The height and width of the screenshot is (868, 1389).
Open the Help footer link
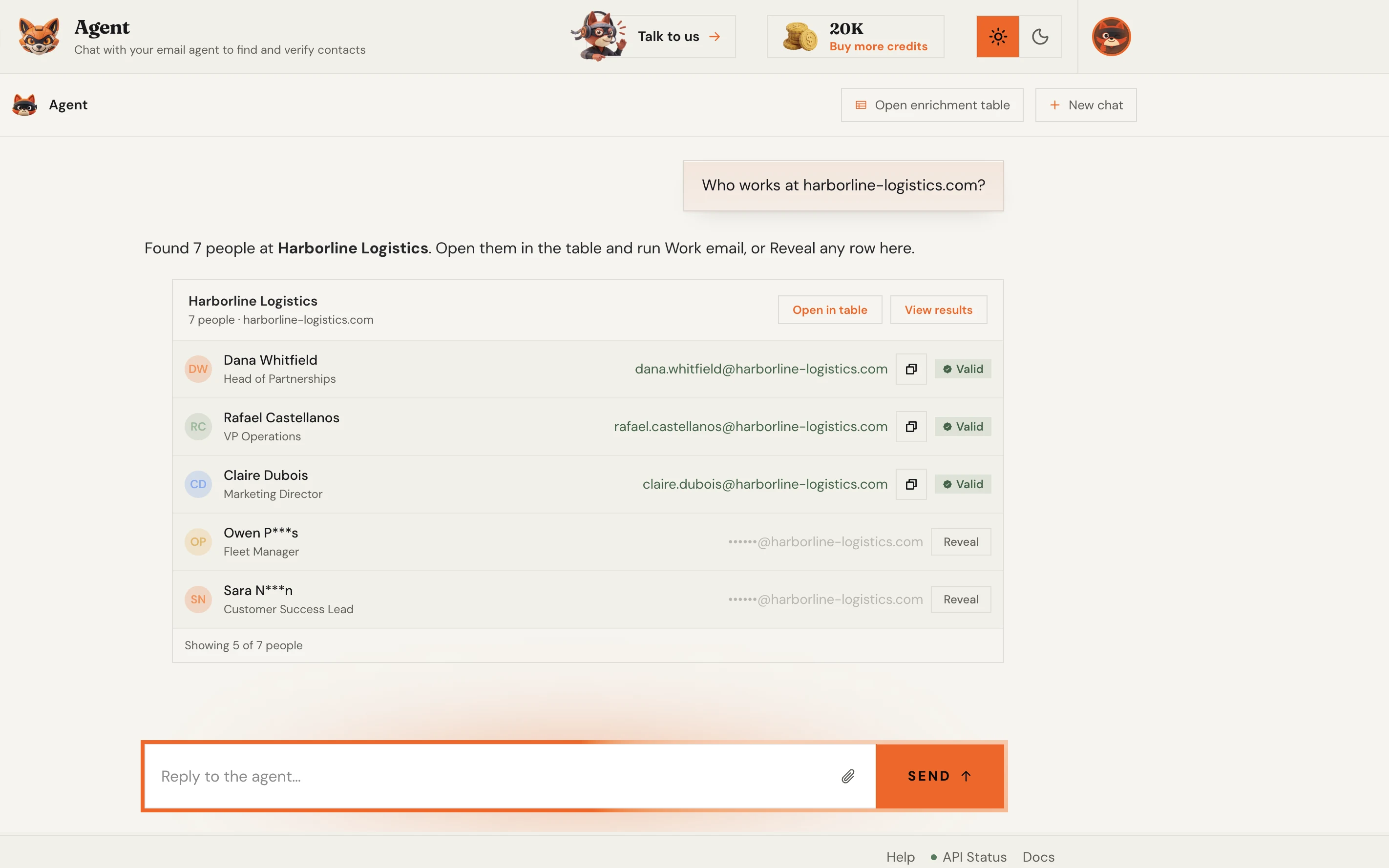[x=900, y=857]
